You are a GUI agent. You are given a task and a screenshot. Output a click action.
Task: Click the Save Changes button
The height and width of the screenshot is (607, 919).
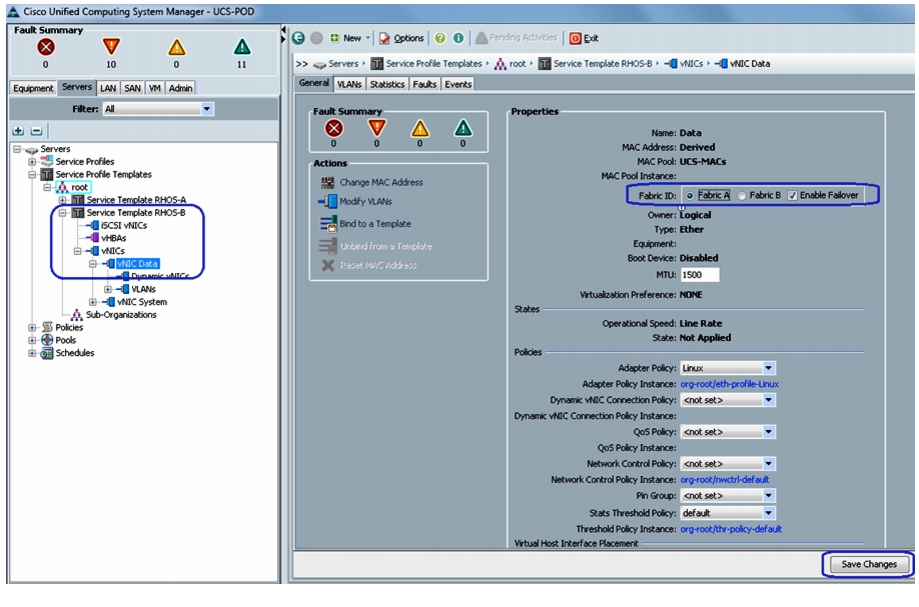click(869, 564)
